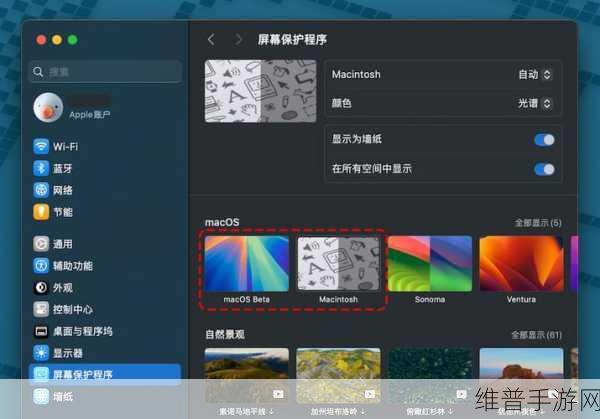
Task: Click the large Macintosh preview image
Action: pos(261,91)
